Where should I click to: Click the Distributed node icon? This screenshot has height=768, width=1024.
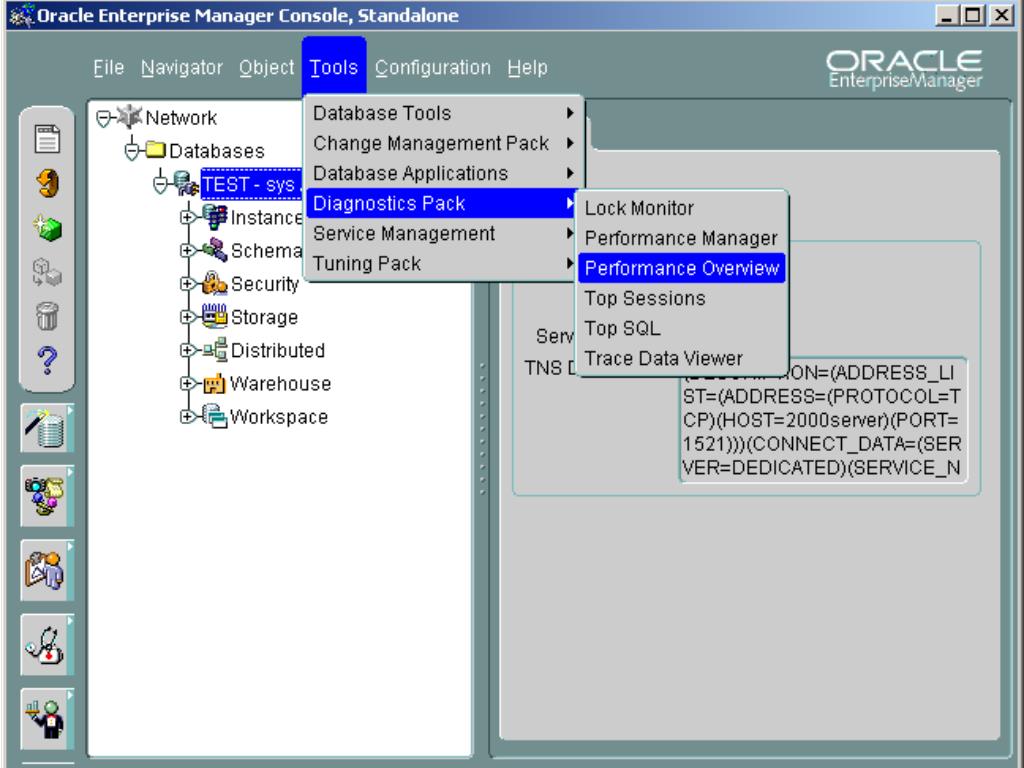[x=215, y=350]
